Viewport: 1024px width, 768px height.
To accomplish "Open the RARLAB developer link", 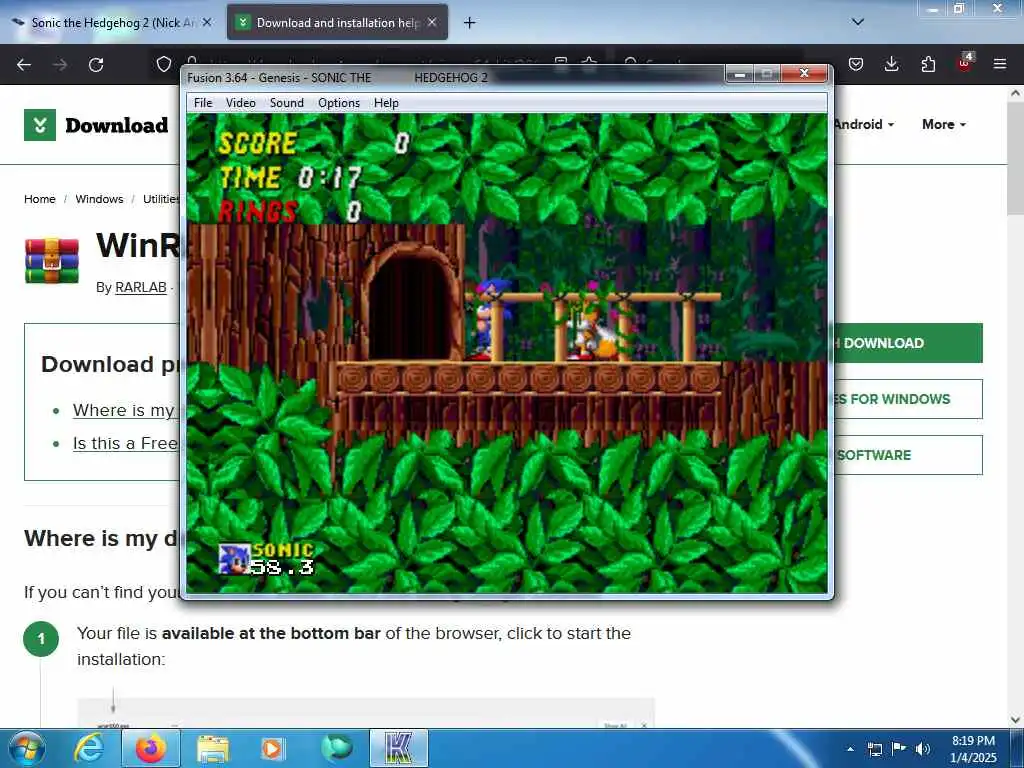I will point(140,287).
